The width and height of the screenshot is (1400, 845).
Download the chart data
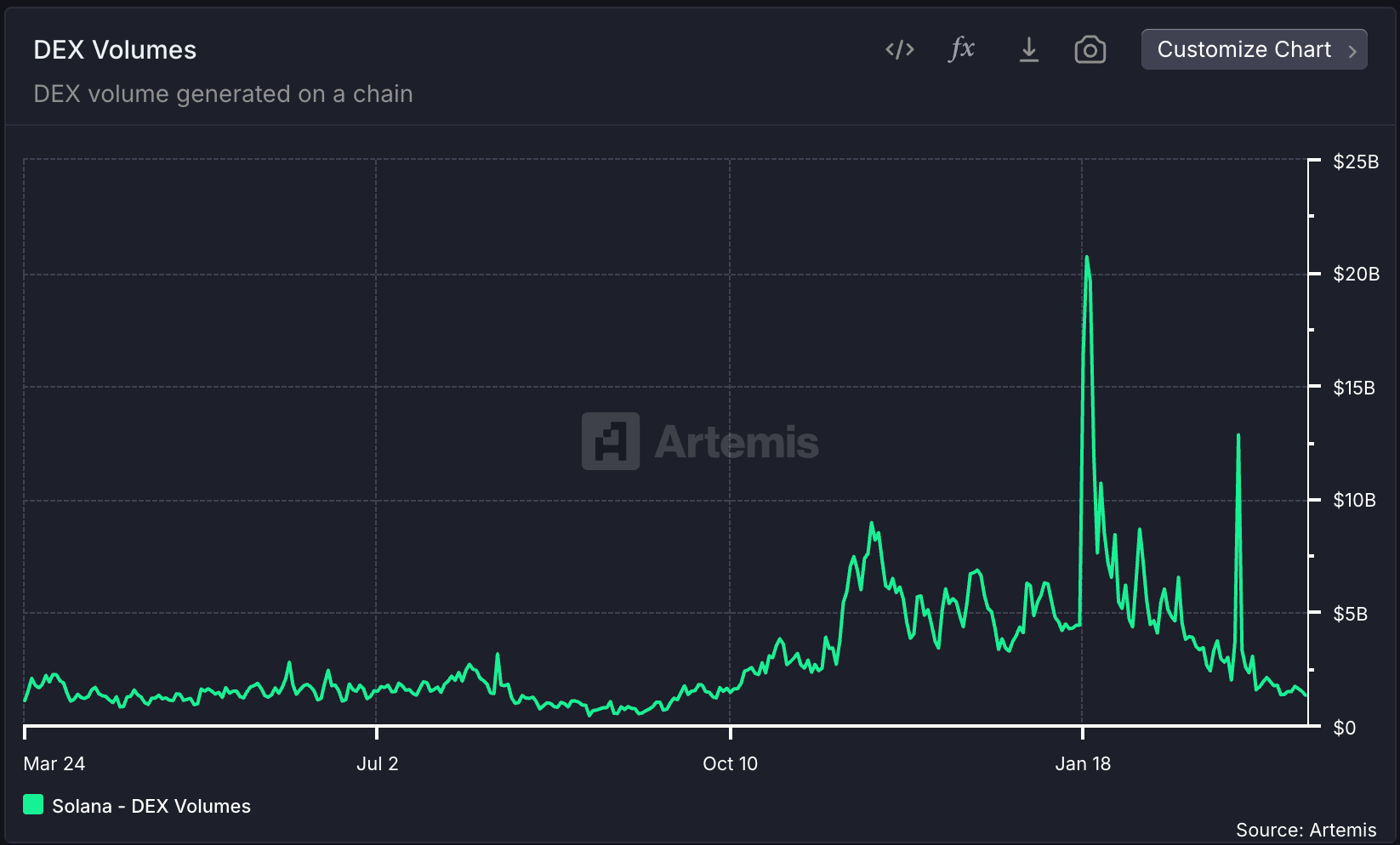pos(1028,50)
